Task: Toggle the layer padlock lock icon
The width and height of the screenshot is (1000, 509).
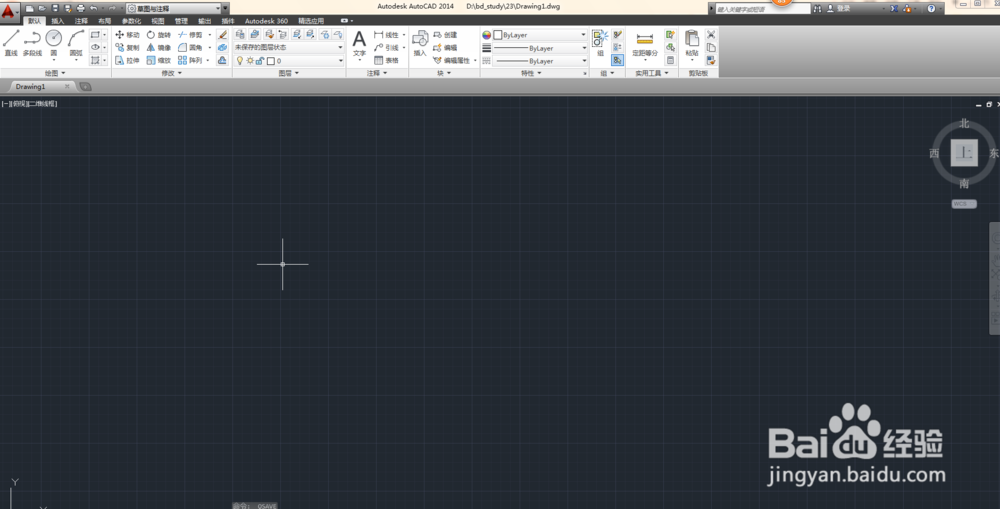Action: (260, 61)
